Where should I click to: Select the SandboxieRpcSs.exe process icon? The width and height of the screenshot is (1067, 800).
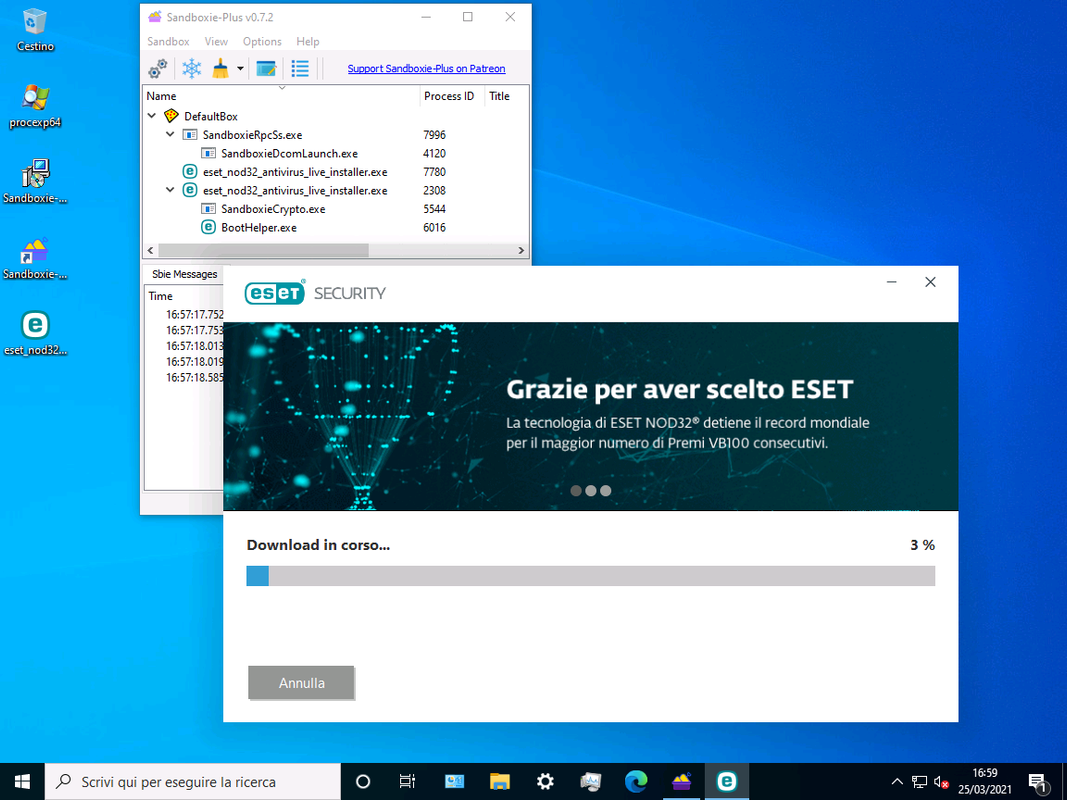click(190, 135)
